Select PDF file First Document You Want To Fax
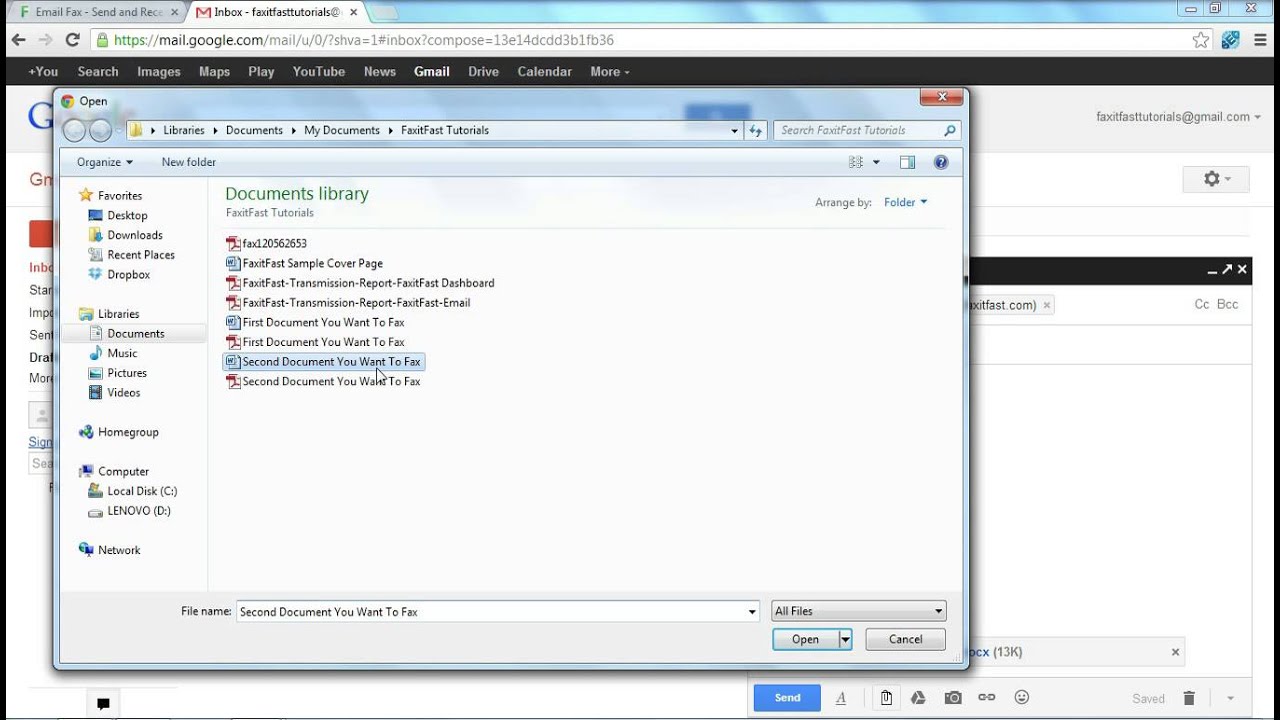1280x720 pixels. (315, 342)
